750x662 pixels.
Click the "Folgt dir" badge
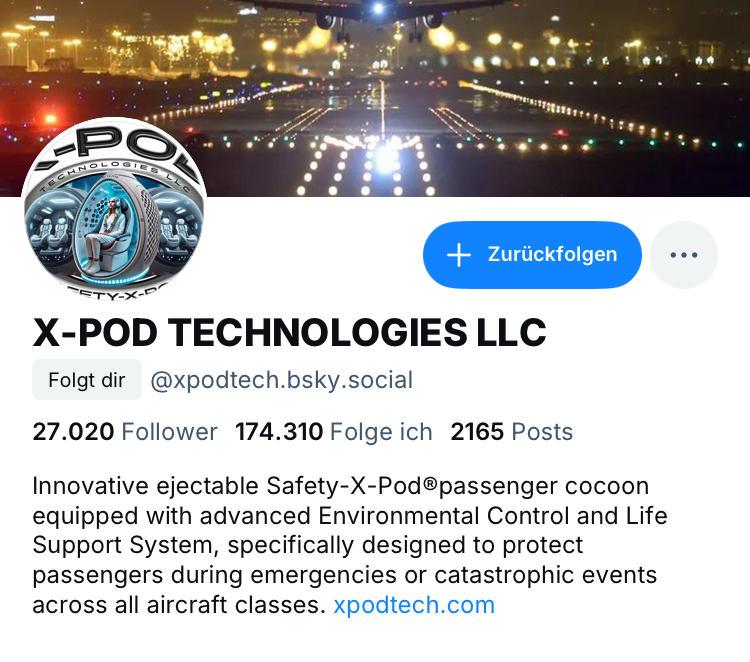87,380
